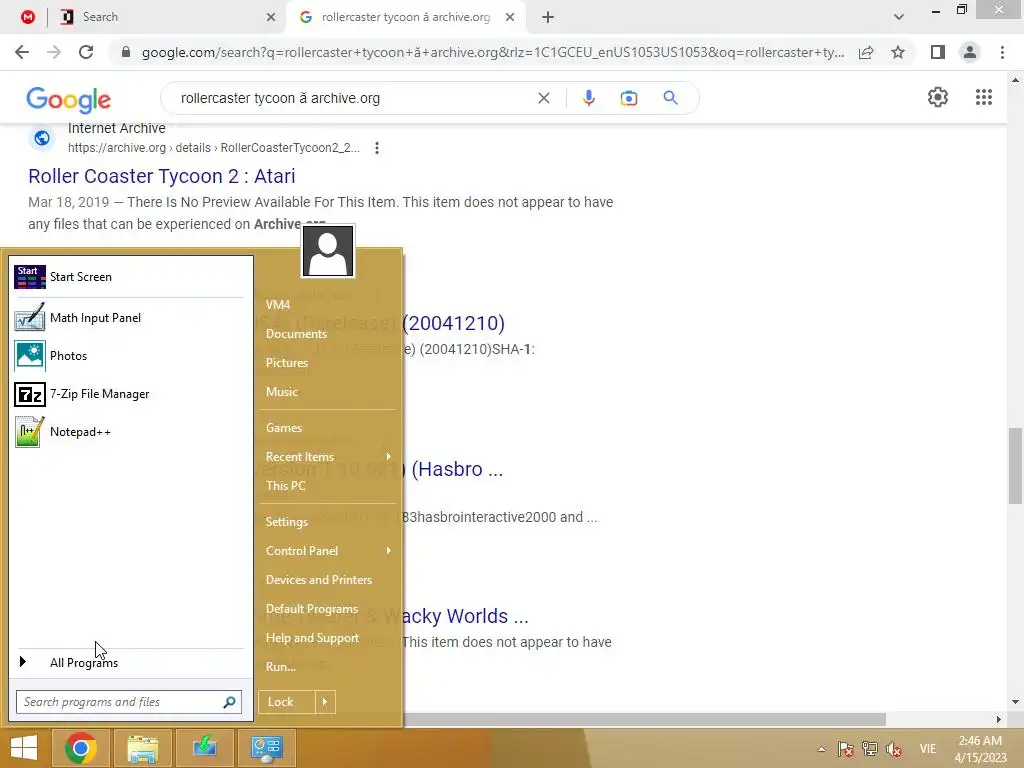This screenshot has width=1024, height=768.
Task: Open Chrome from the taskbar
Action: click(x=81, y=748)
